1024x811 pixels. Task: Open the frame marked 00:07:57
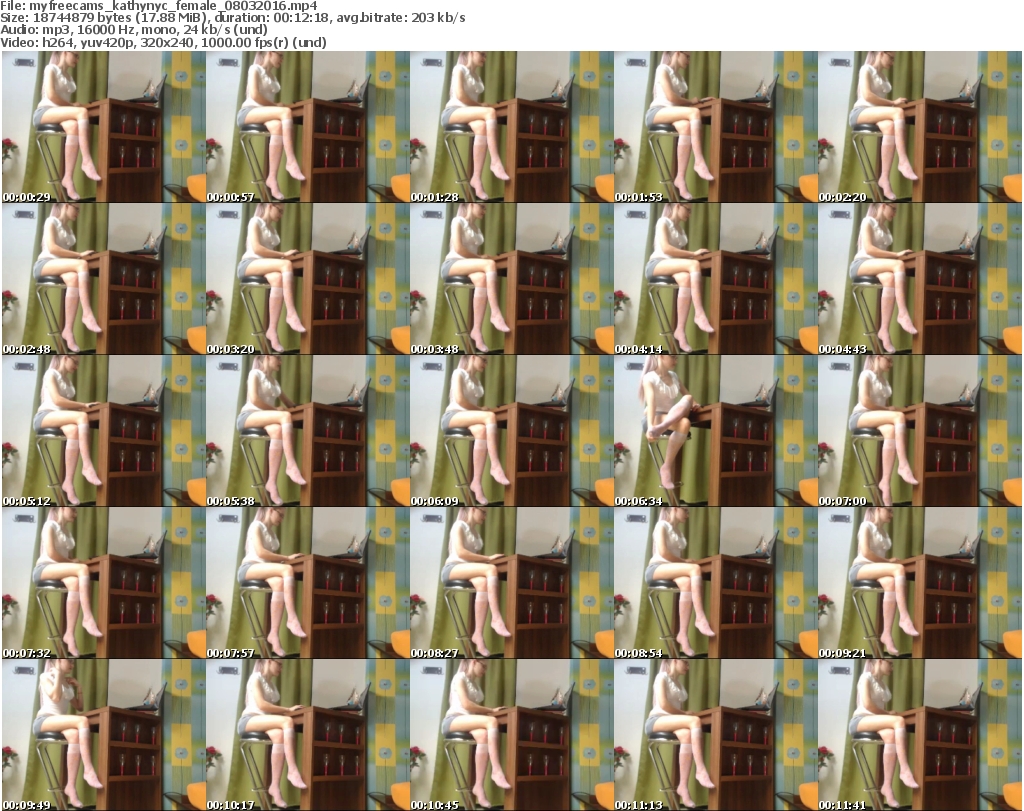[306, 583]
